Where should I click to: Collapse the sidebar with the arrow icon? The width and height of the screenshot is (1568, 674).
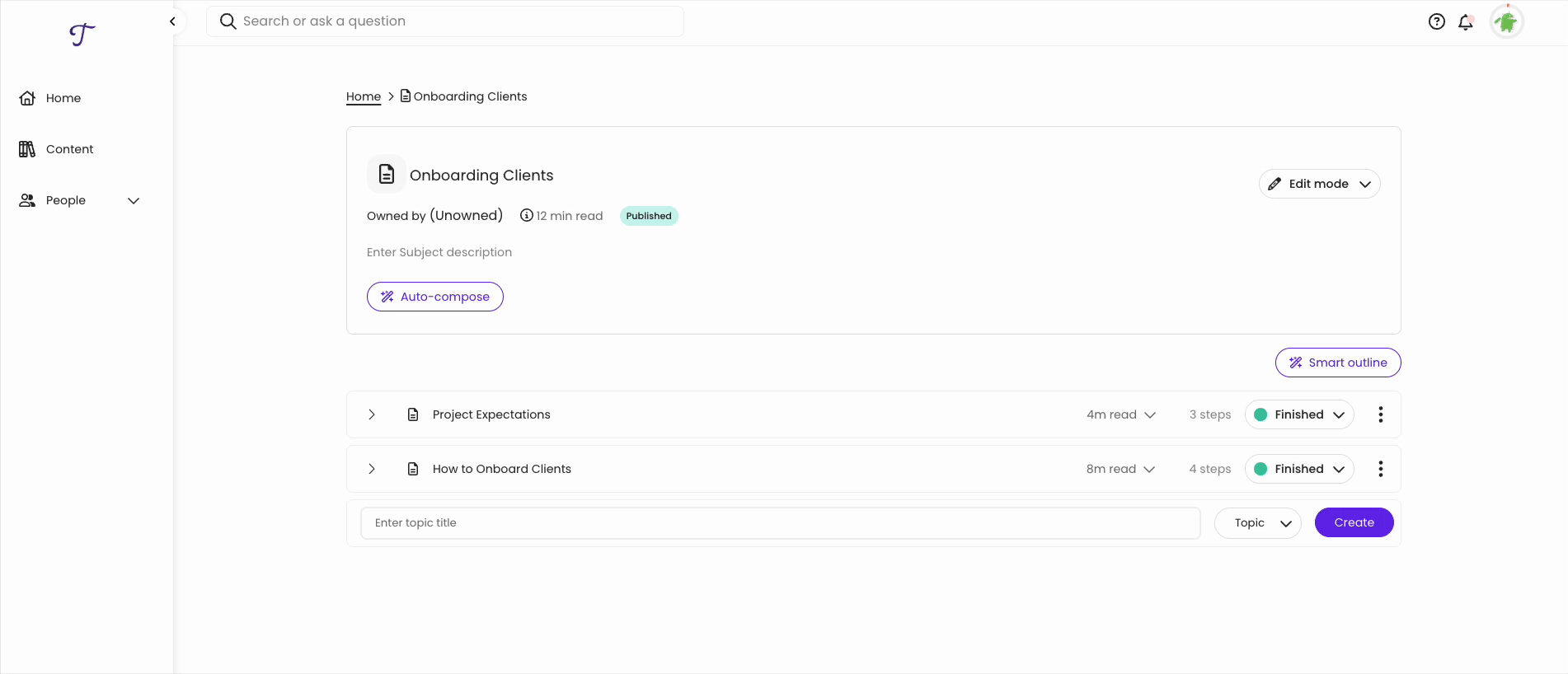coord(172,21)
